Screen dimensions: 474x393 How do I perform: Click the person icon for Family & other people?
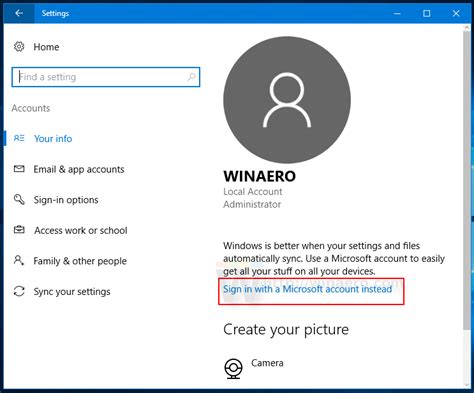19,260
